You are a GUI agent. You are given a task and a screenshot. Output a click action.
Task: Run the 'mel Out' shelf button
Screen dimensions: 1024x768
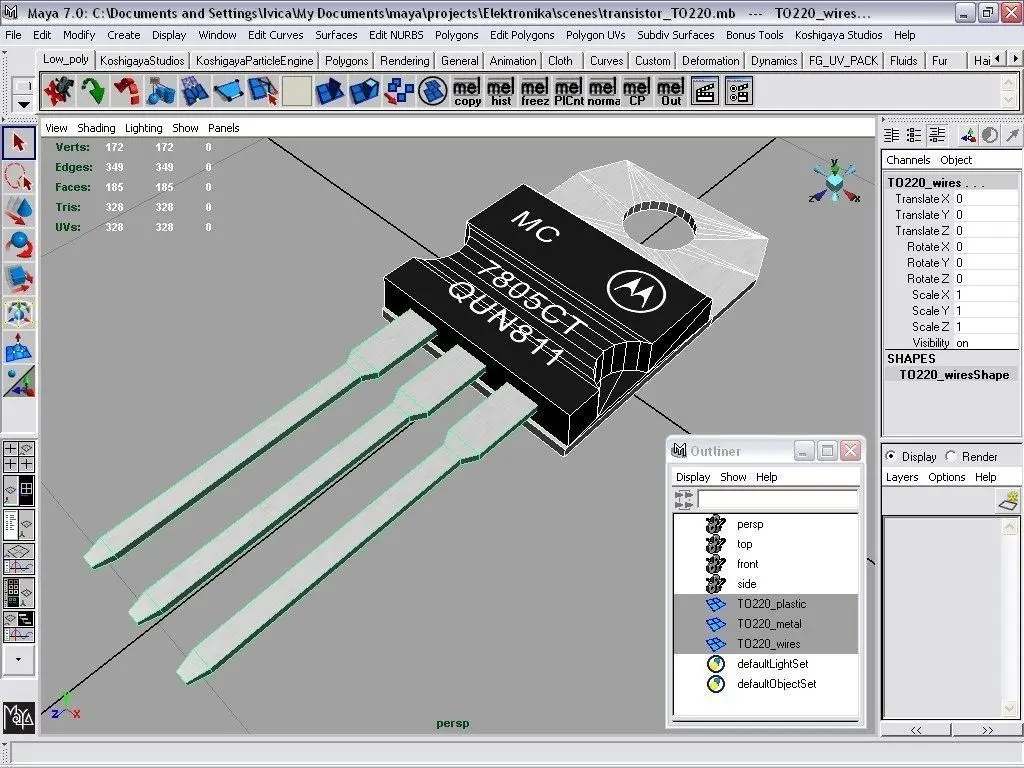point(671,91)
